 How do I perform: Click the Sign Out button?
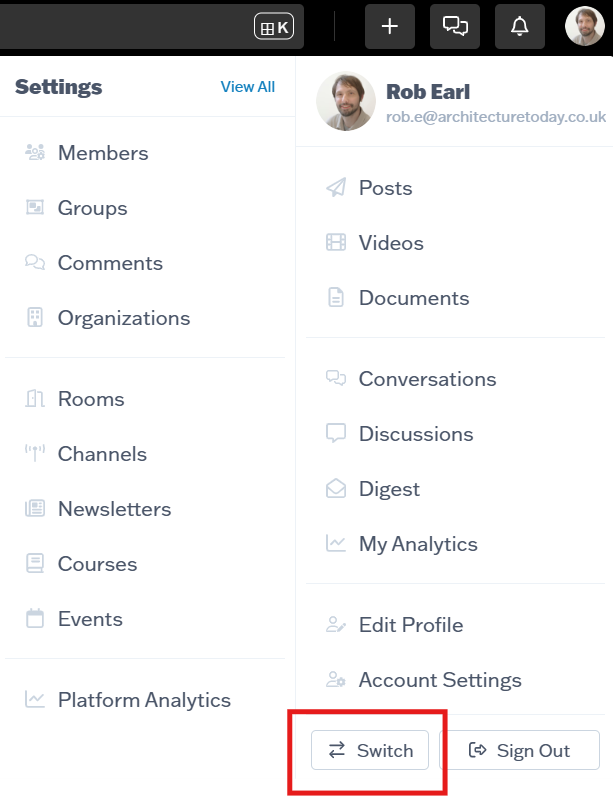519,751
